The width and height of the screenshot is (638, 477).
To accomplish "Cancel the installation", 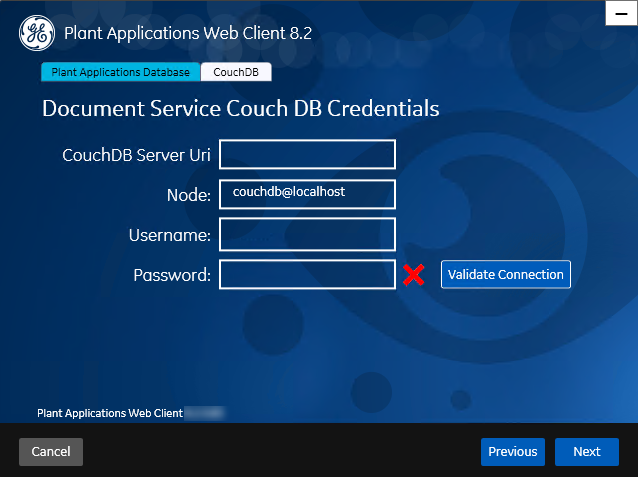I will pyautogui.click(x=51, y=452).
